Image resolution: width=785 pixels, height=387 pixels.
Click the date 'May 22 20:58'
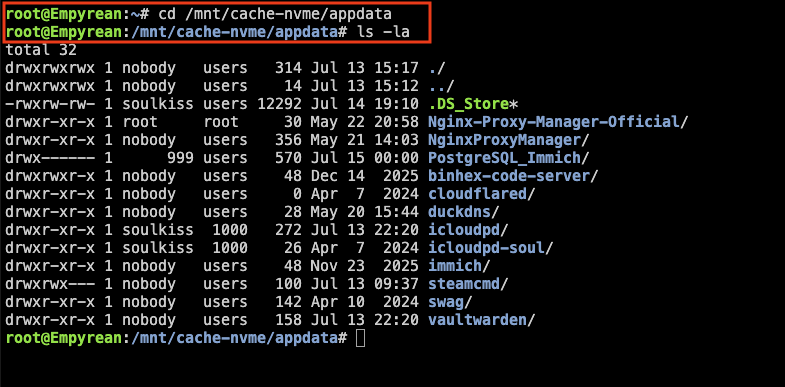pyautogui.click(x=364, y=122)
